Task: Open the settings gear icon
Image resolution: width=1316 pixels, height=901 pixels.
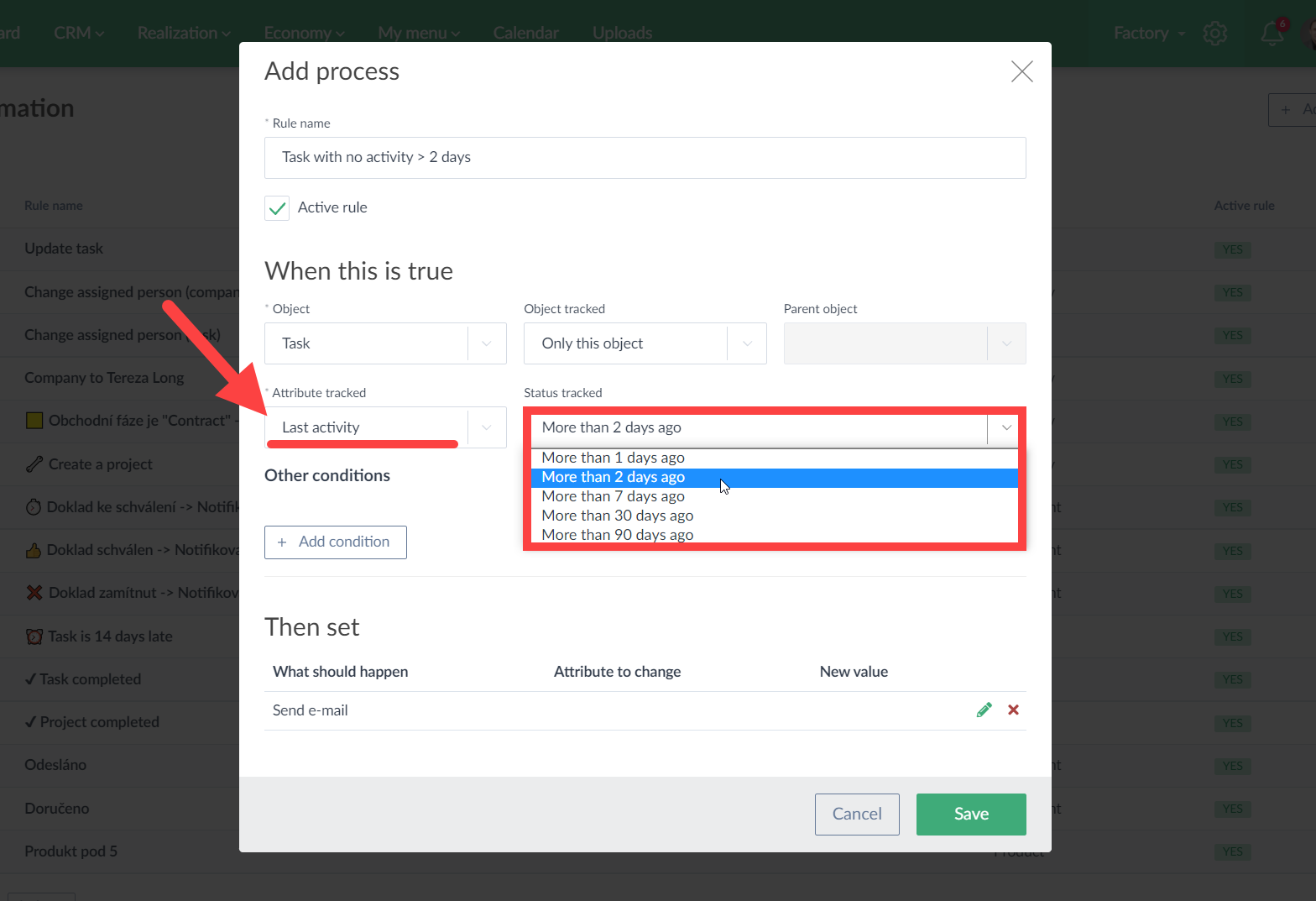Action: (1214, 33)
